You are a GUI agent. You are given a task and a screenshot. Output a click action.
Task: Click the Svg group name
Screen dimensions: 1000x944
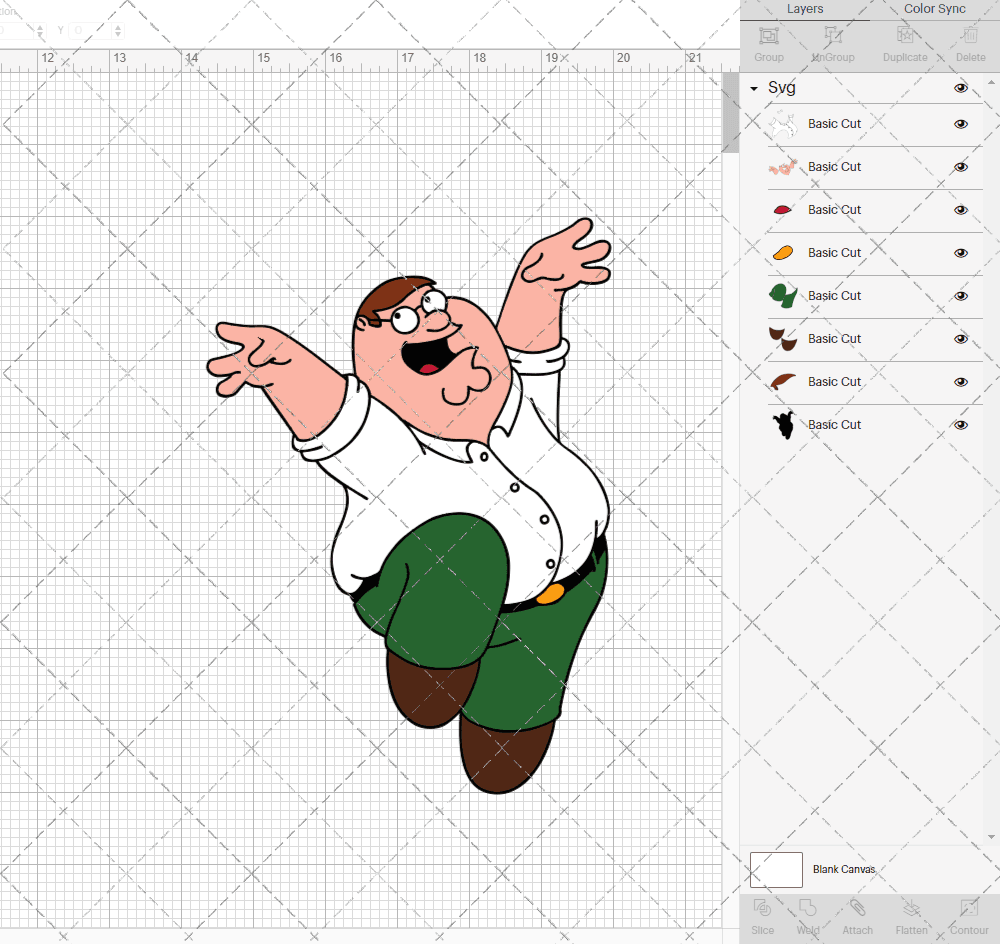tap(781, 87)
